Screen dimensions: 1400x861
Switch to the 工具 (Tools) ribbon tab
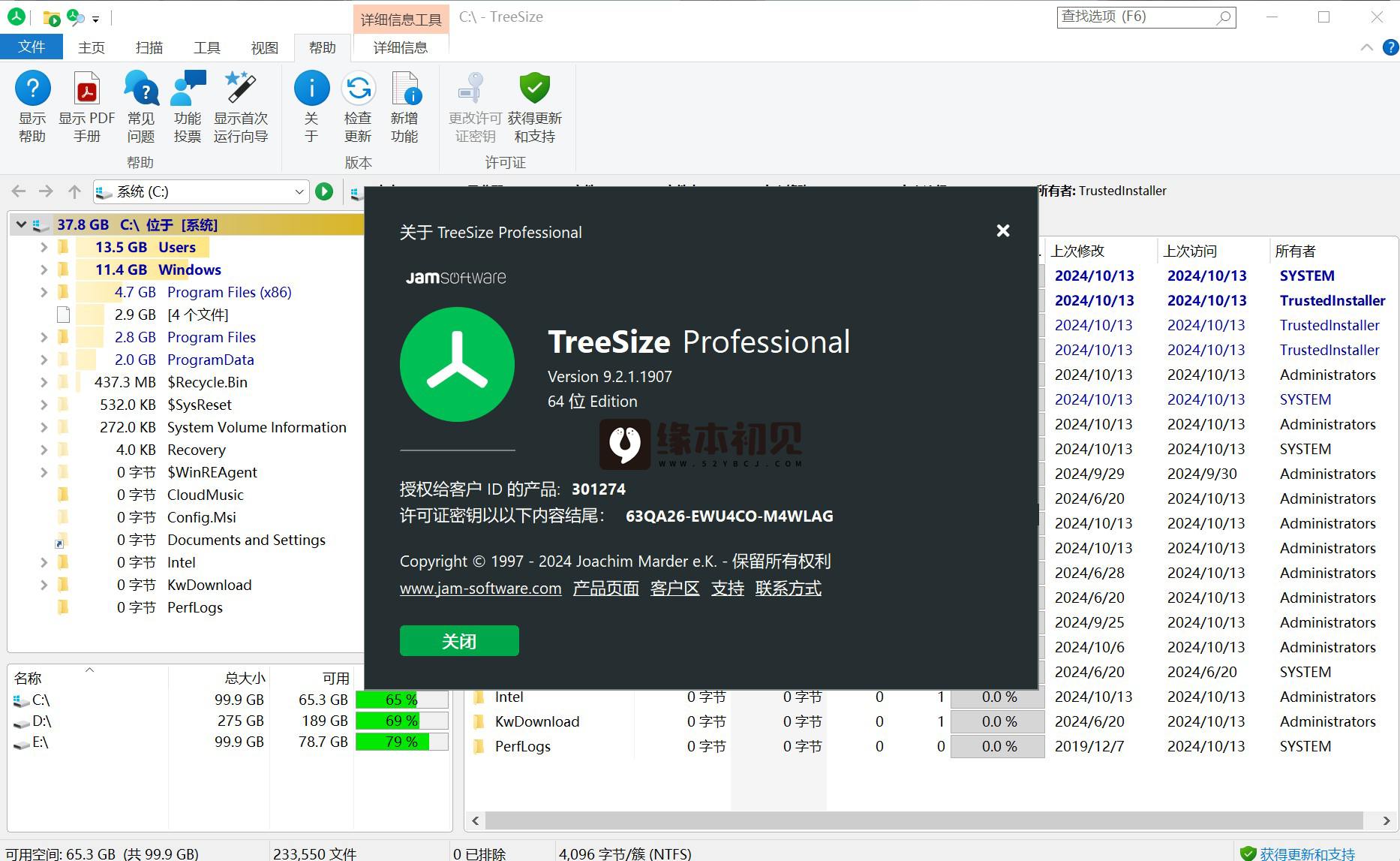coord(207,47)
